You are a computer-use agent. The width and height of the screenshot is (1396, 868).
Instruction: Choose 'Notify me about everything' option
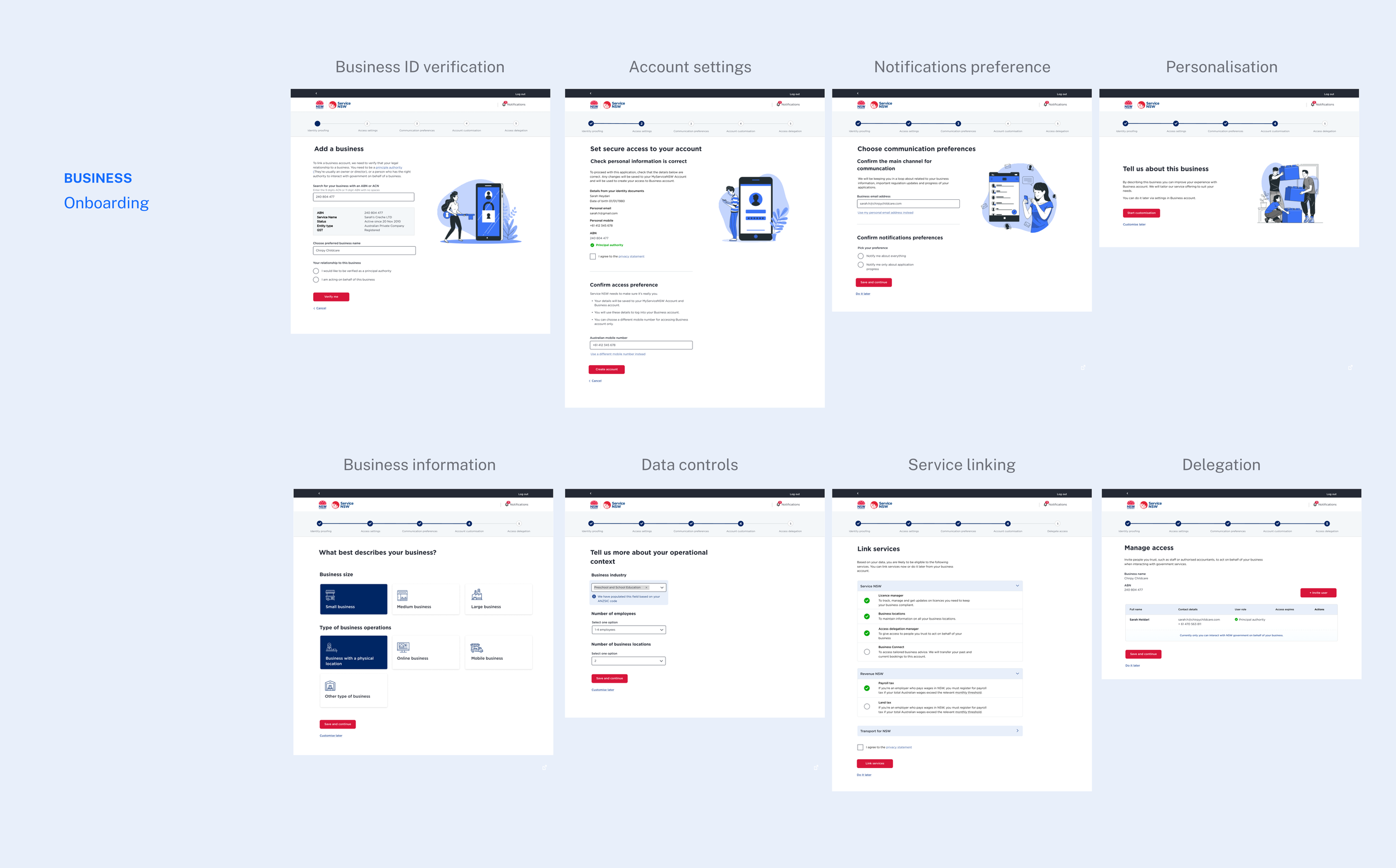(x=860, y=256)
